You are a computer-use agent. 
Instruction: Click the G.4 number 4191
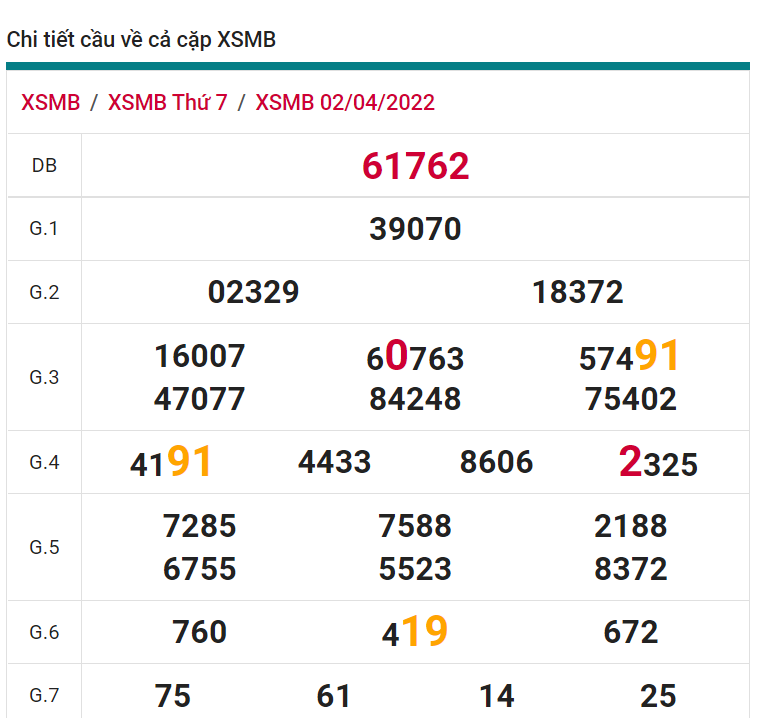point(171,463)
